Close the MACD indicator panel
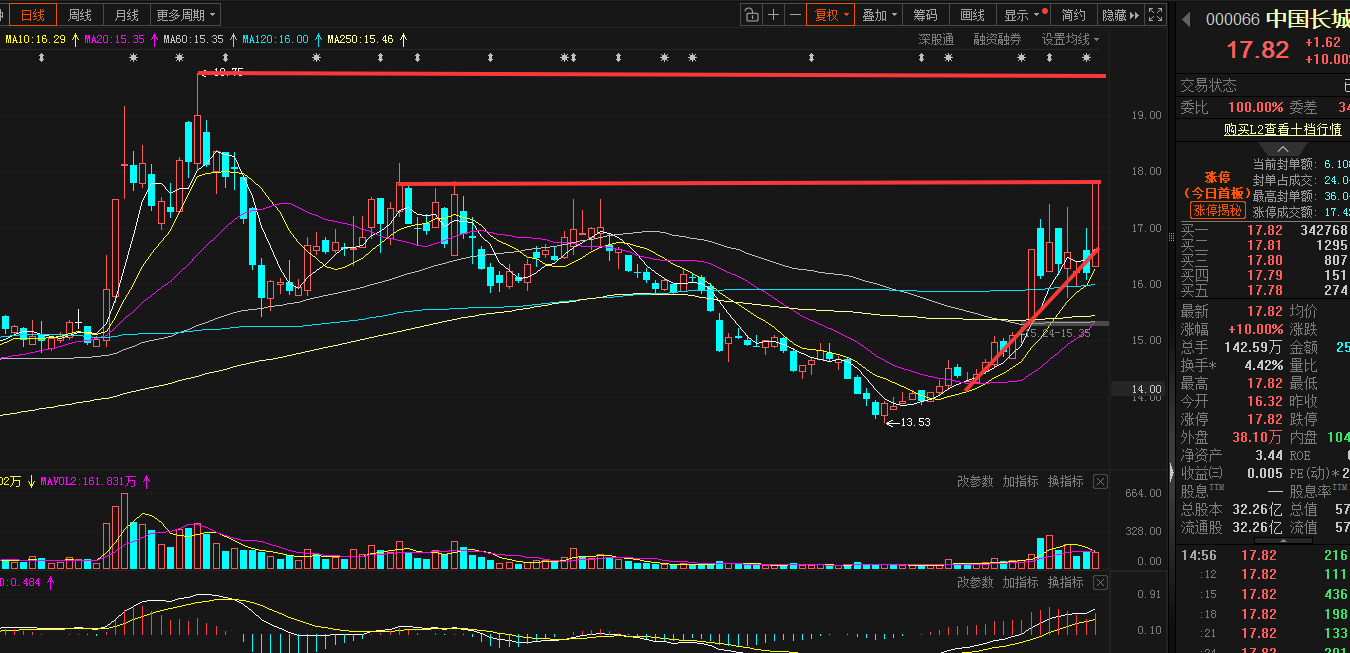This screenshot has width=1350, height=653. click(1100, 582)
